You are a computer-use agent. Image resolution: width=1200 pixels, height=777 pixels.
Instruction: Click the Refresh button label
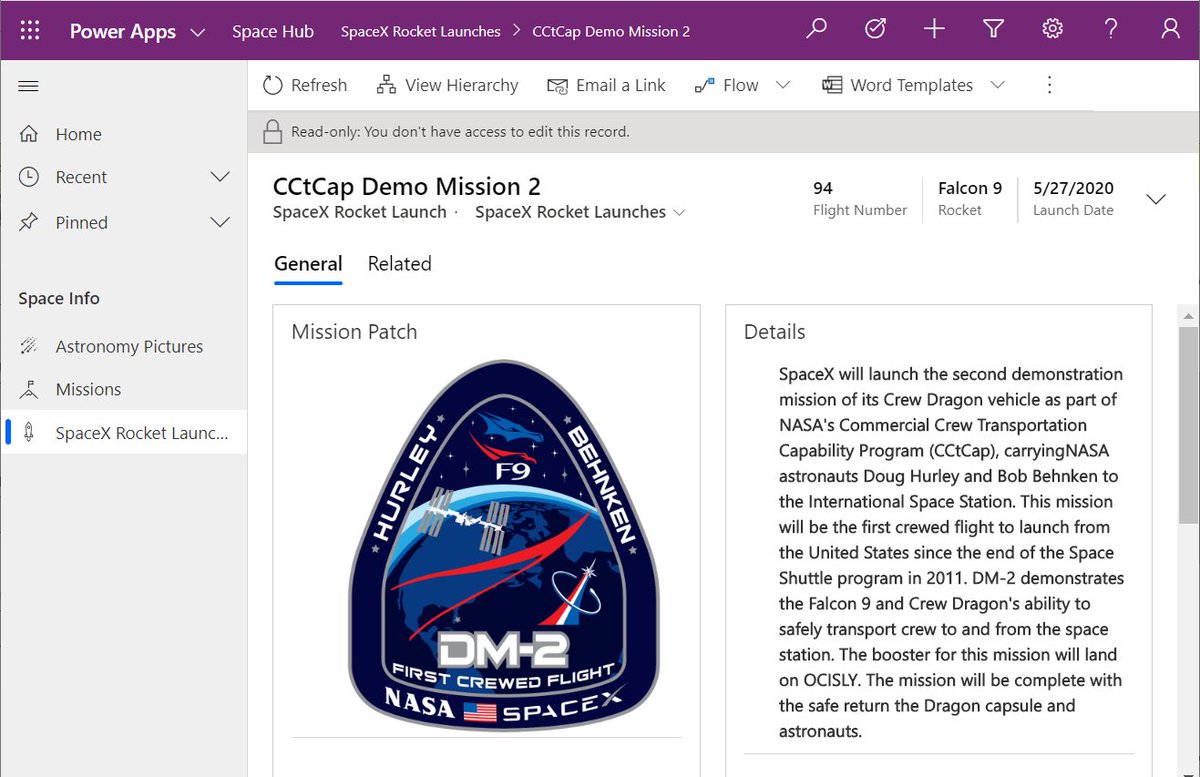[319, 85]
